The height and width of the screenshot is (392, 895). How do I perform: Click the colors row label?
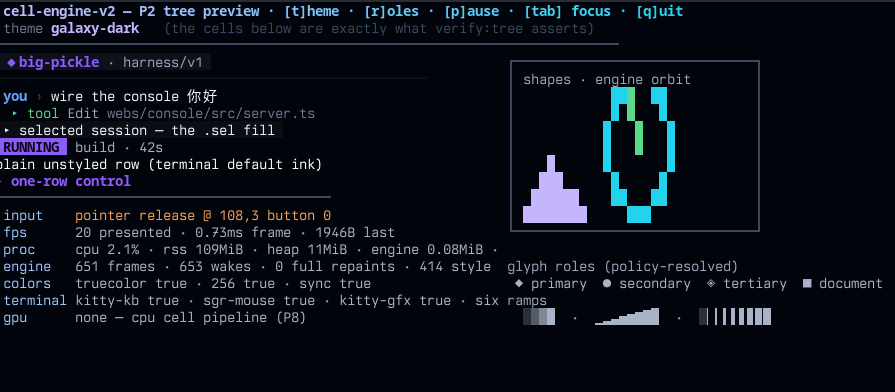click(27, 284)
